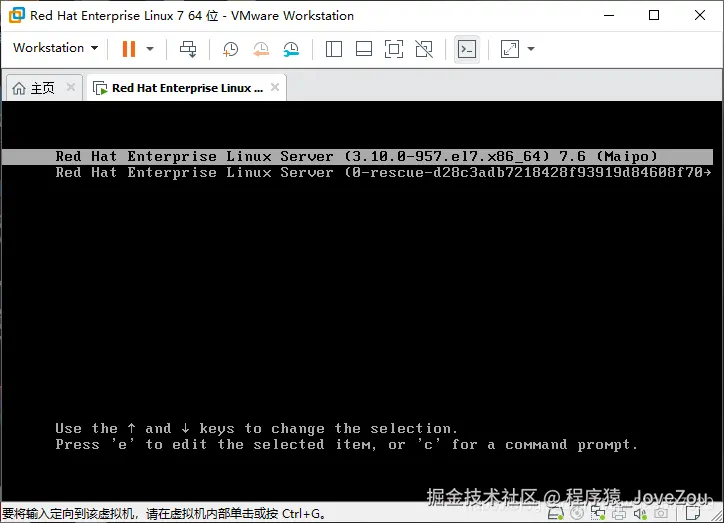Image resolution: width=724 pixels, height=523 pixels.
Task: Click the camera device status icon
Action: coord(661,512)
